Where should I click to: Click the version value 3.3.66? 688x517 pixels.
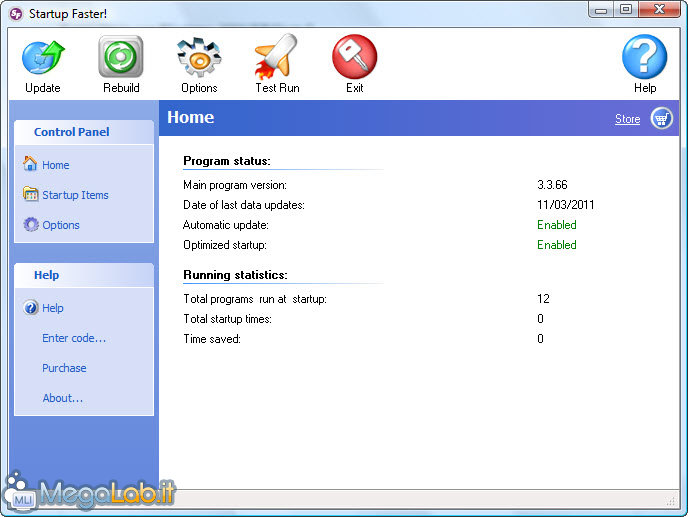pos(552,185)
